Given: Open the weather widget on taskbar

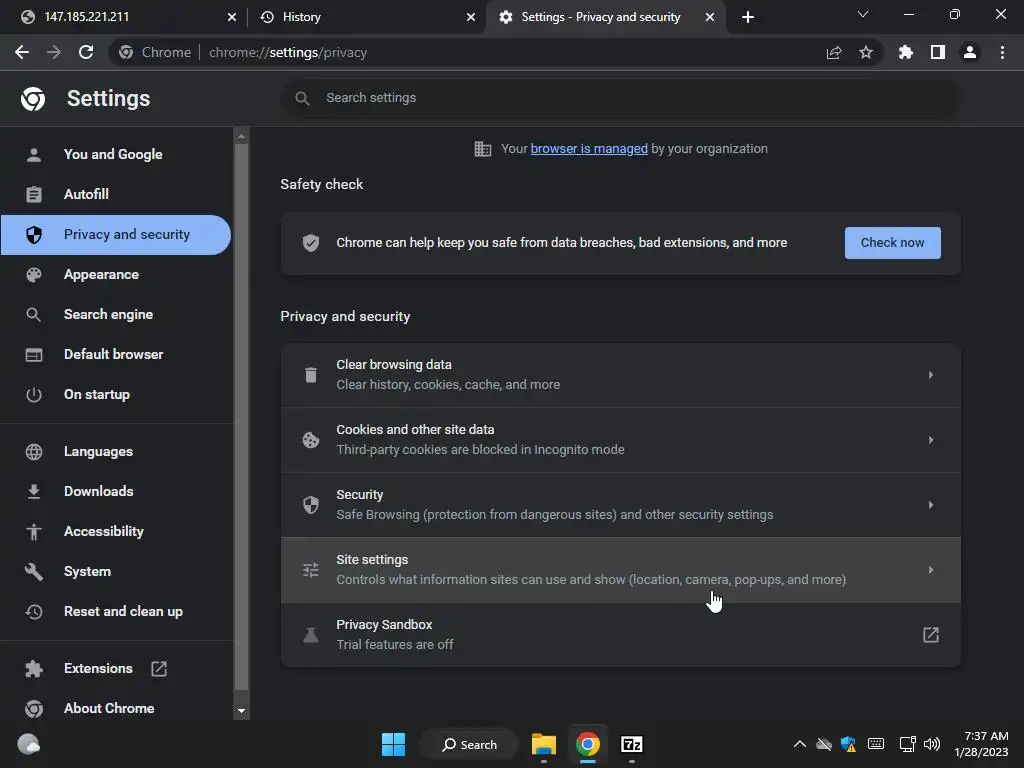Looking at the screenshot, I should (29, 744).
